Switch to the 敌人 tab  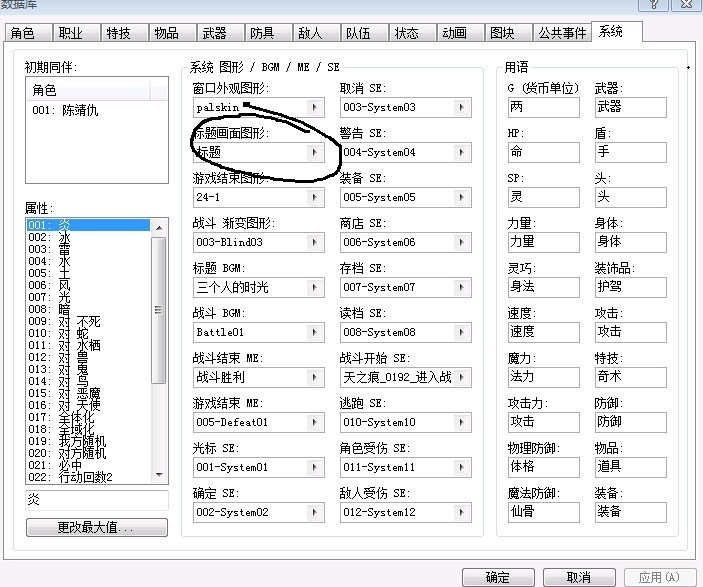pyautogui.click(x=317, y=33)
